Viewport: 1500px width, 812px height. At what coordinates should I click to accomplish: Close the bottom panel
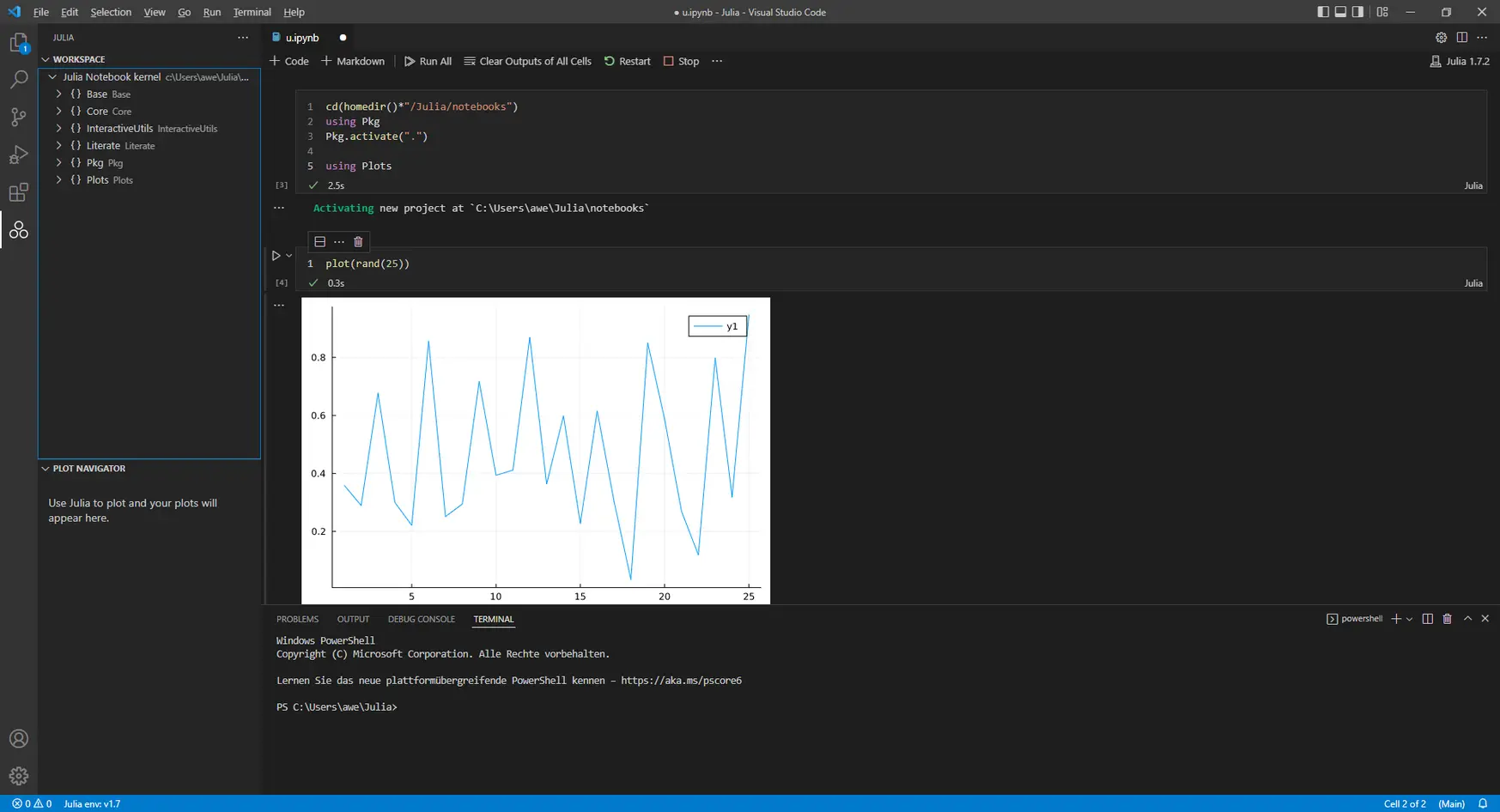1485,619
